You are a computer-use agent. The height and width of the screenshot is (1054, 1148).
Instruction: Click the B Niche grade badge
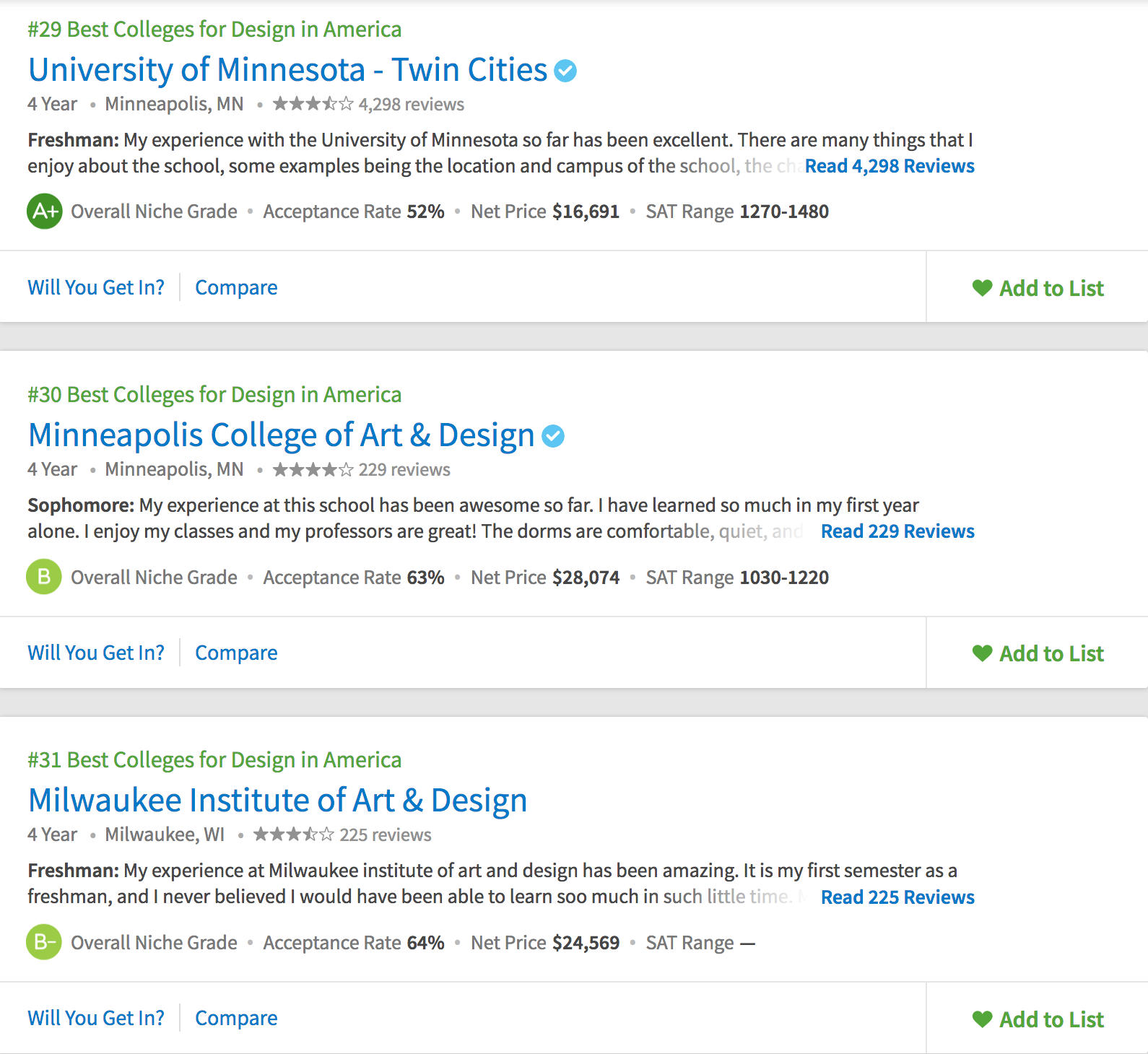pos(44,577)
